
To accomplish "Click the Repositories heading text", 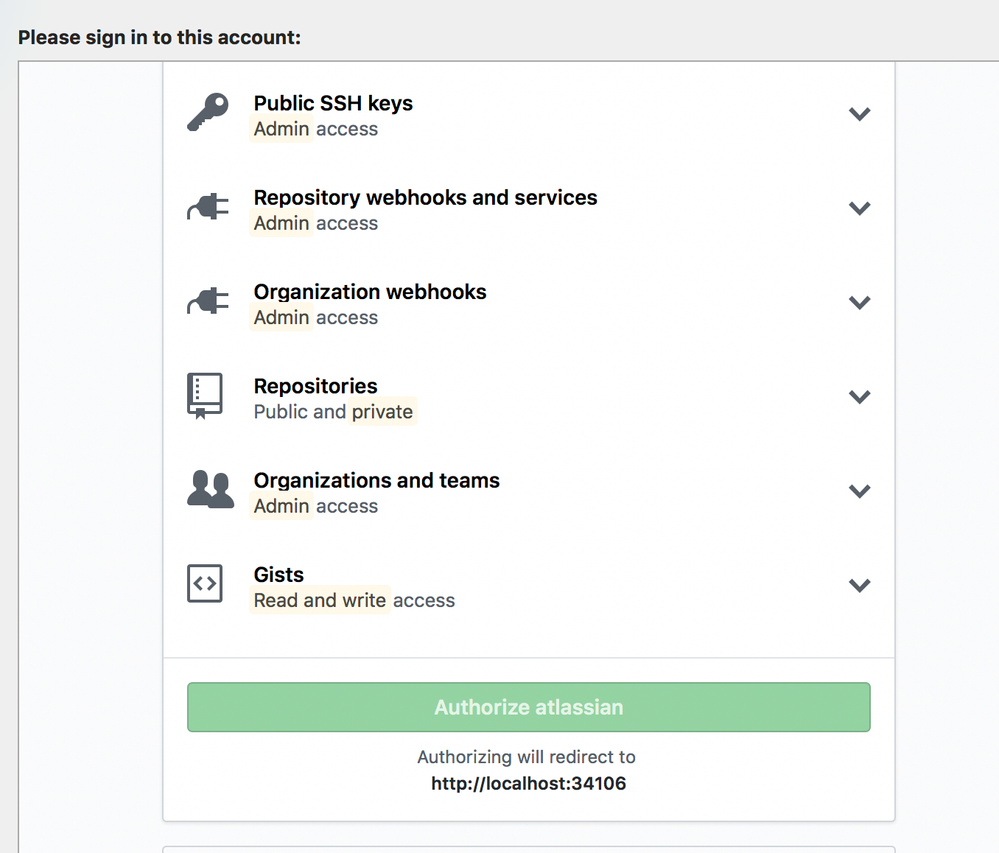I will [x=315, y=386].
